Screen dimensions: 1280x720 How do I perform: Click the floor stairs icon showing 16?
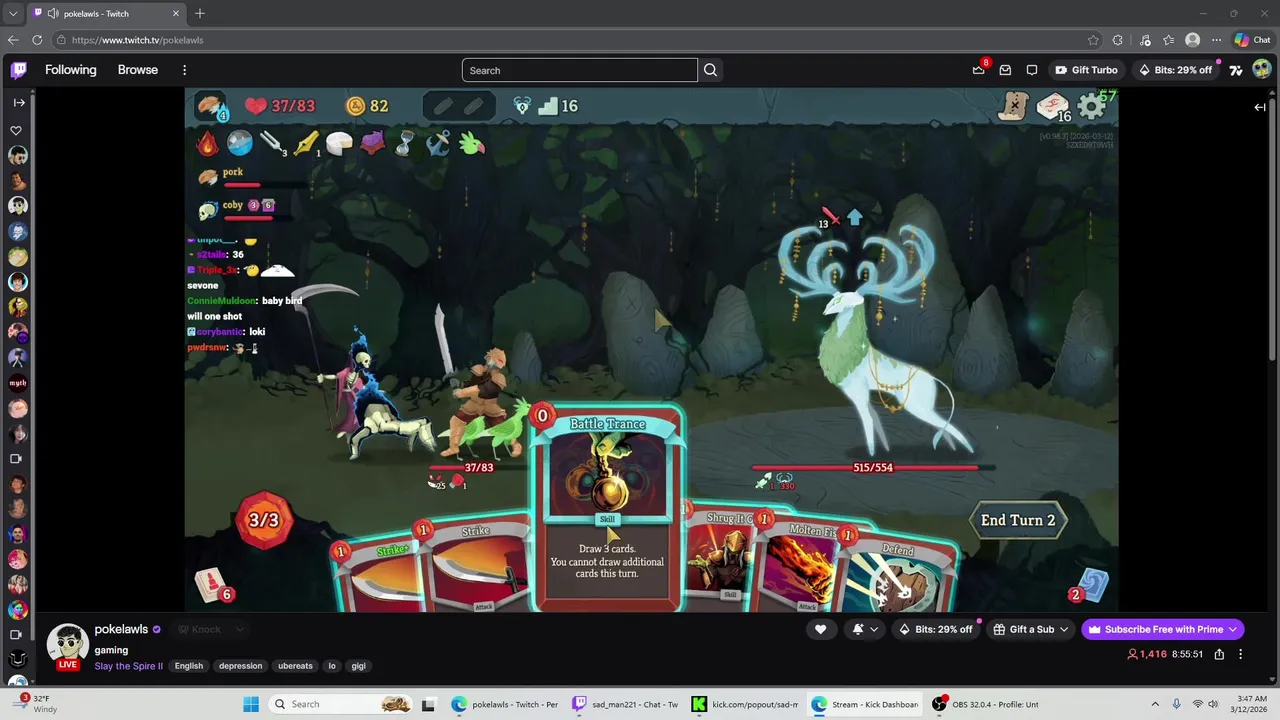click(558, 106)
